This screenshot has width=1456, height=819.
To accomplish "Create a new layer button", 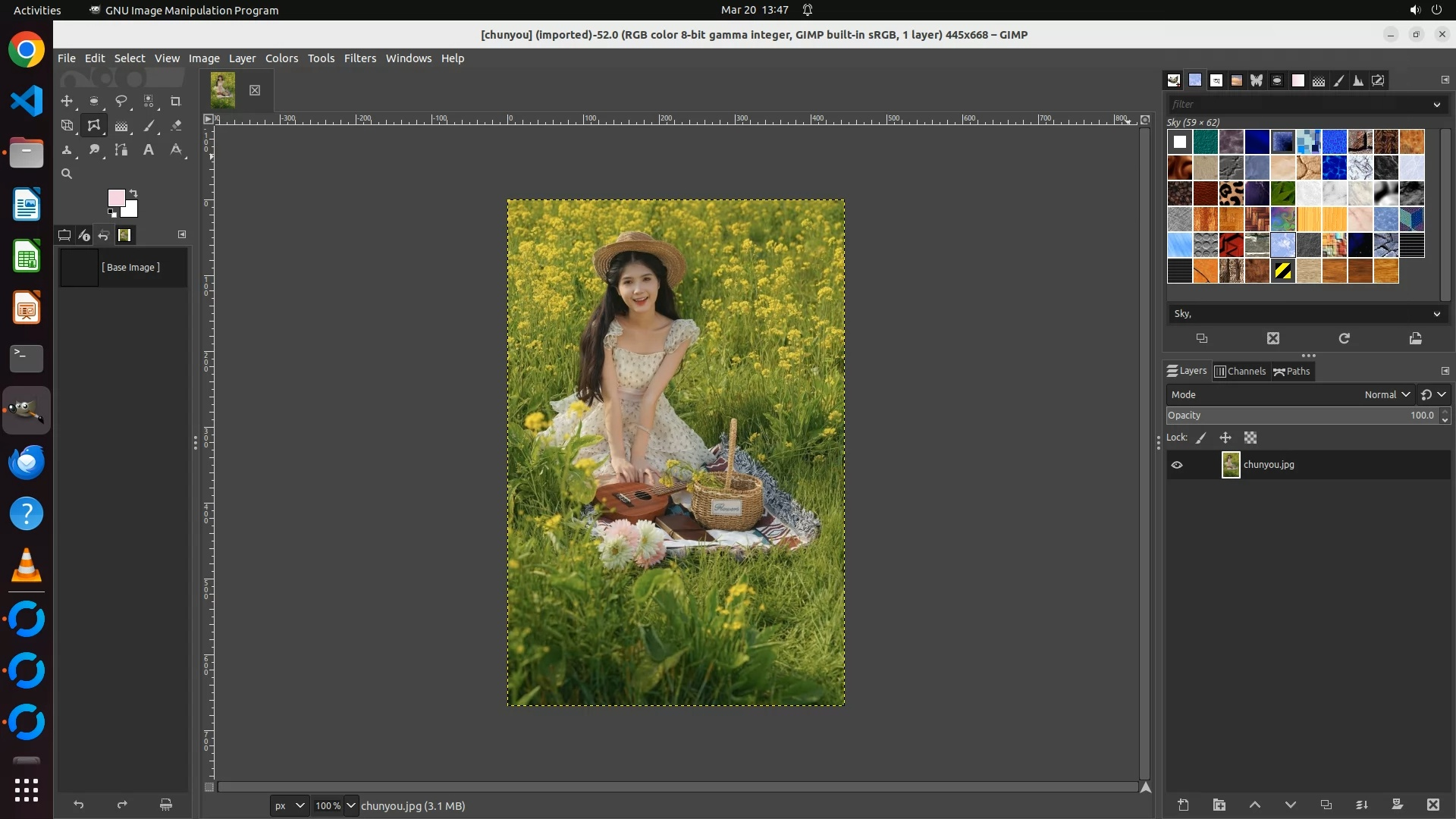I will (1183, 805).
